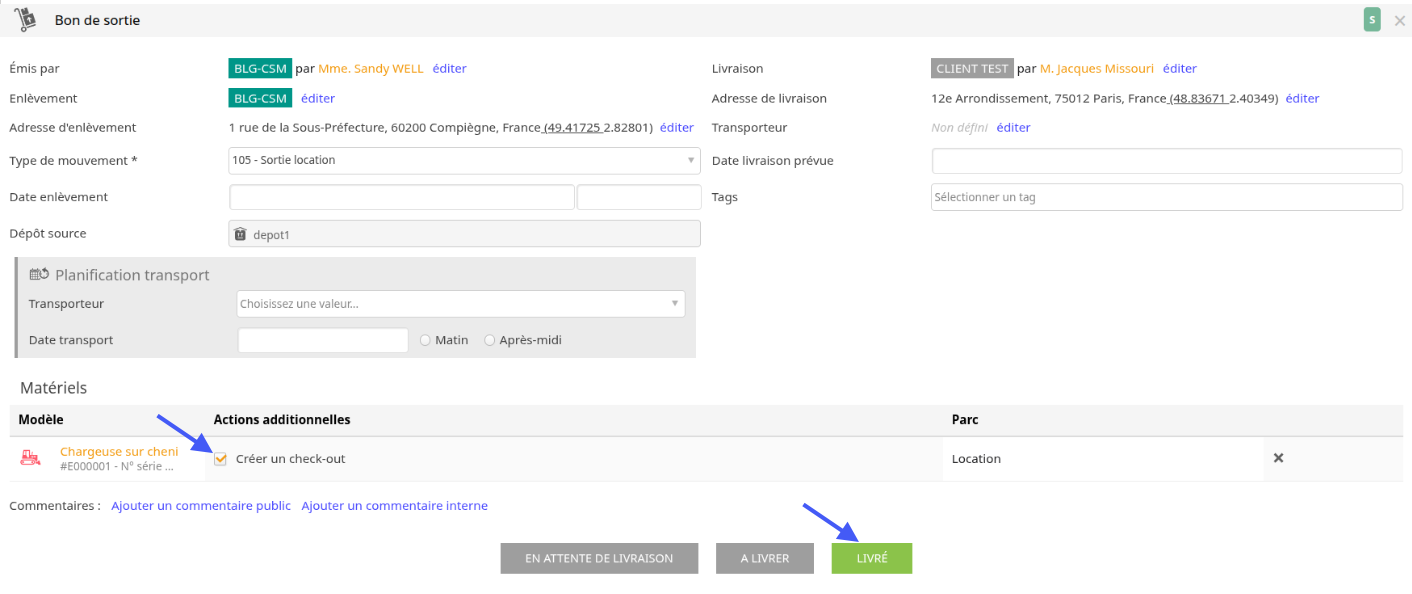This screenshot has width=1412, height=594.
Task: Click the LIVRÉ green button
Action: 872,558
